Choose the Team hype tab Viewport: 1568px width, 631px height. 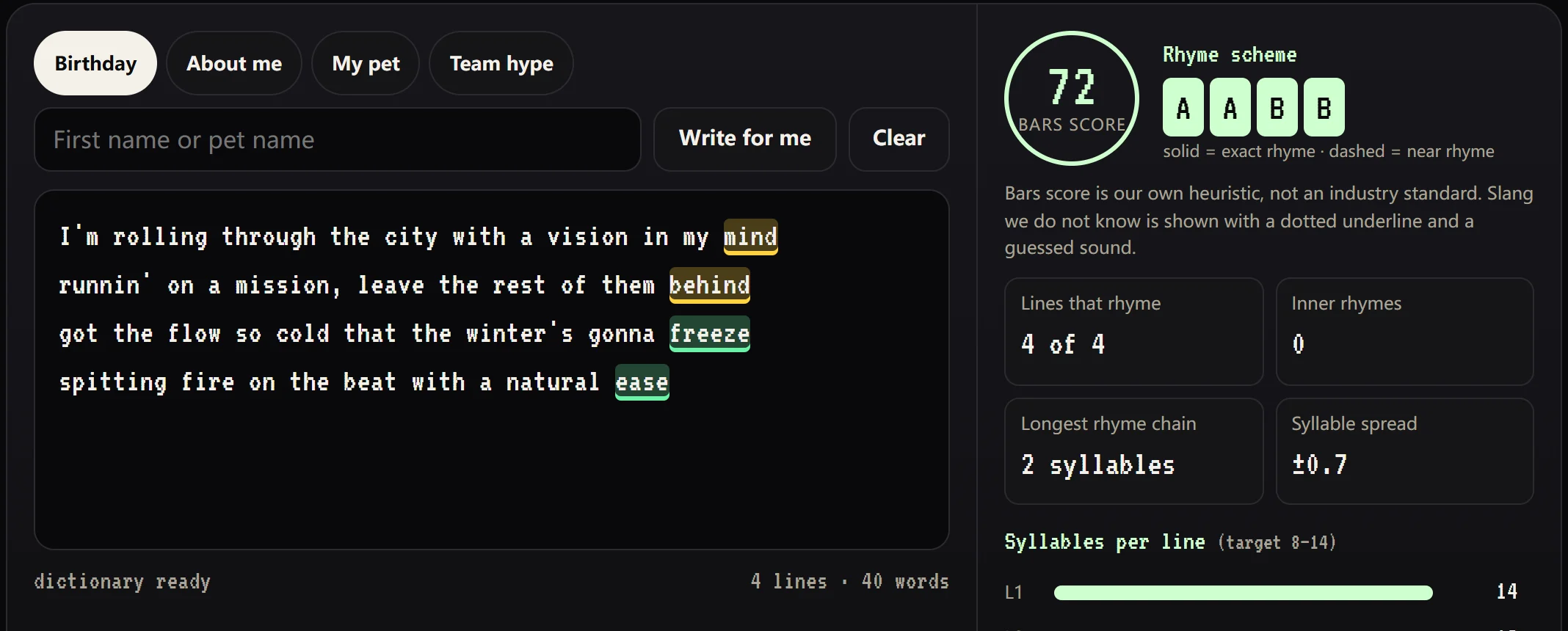tap(501, 63)
